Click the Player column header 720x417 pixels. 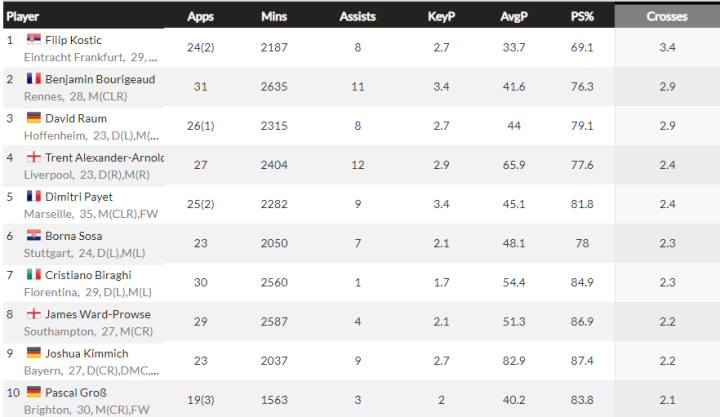pyautogui.click(x=24, y=16)
